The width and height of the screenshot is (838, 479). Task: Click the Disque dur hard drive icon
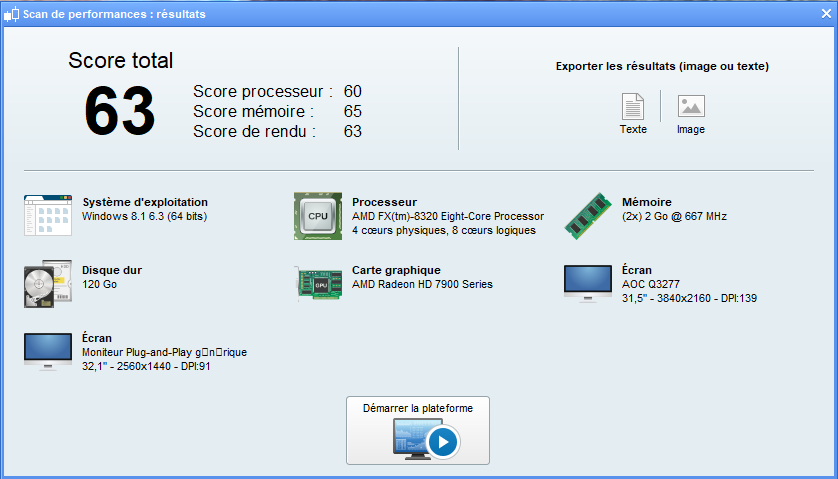click(x=48, y=284)
